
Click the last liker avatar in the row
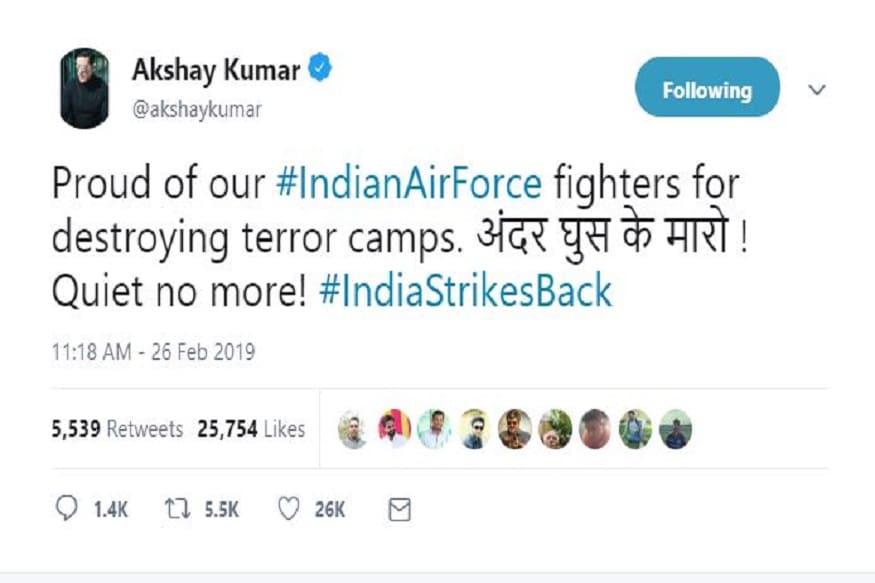(x=676, y=429)
